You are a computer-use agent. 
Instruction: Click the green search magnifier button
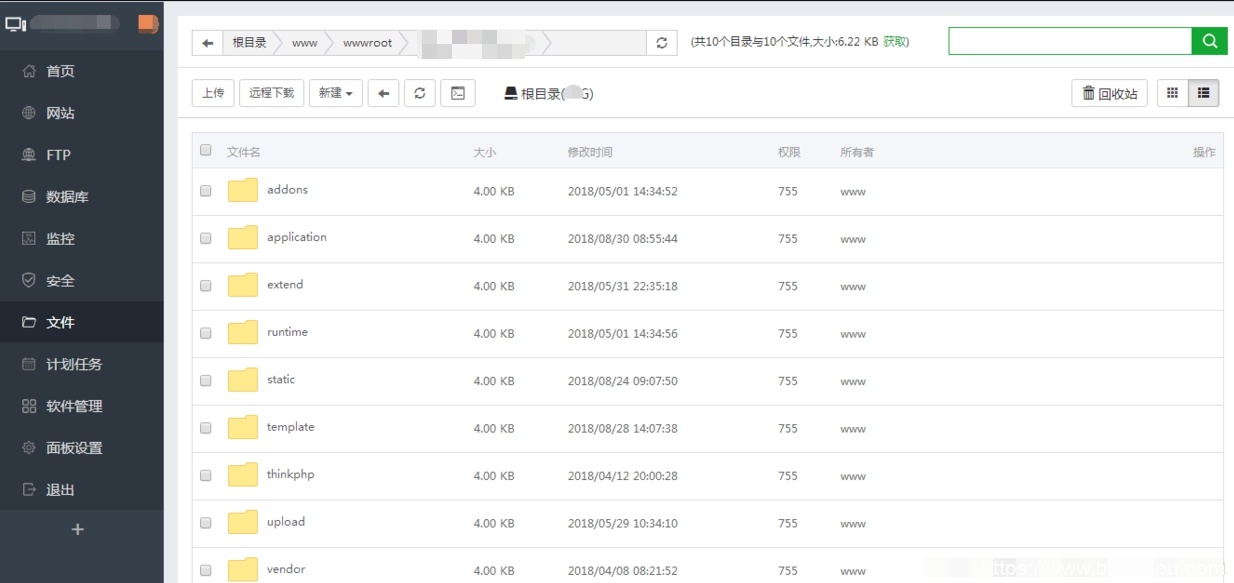(x=1209, y=41)
